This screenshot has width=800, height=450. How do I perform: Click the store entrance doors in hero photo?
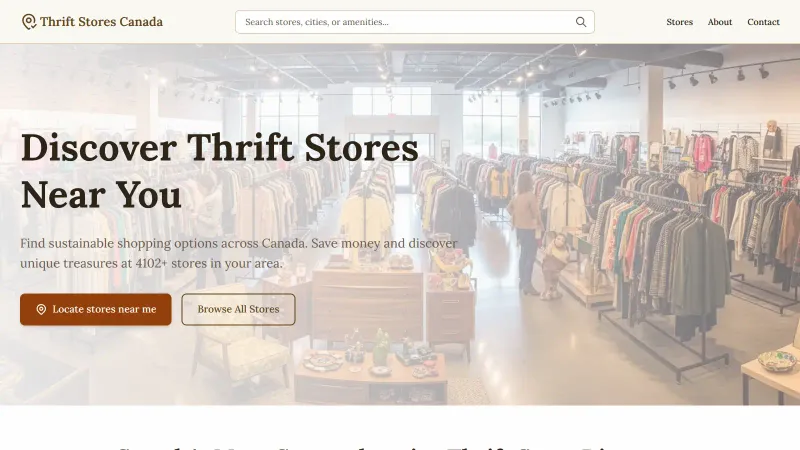point(392,158)
